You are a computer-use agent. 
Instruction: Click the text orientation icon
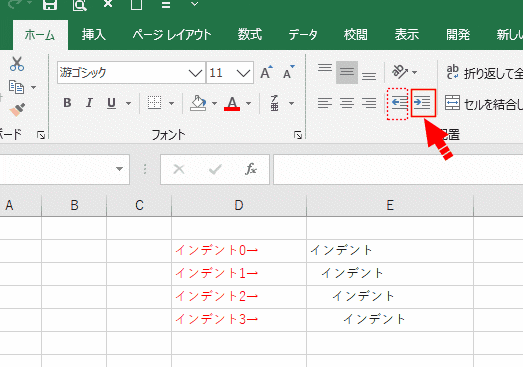click(400, 71)
